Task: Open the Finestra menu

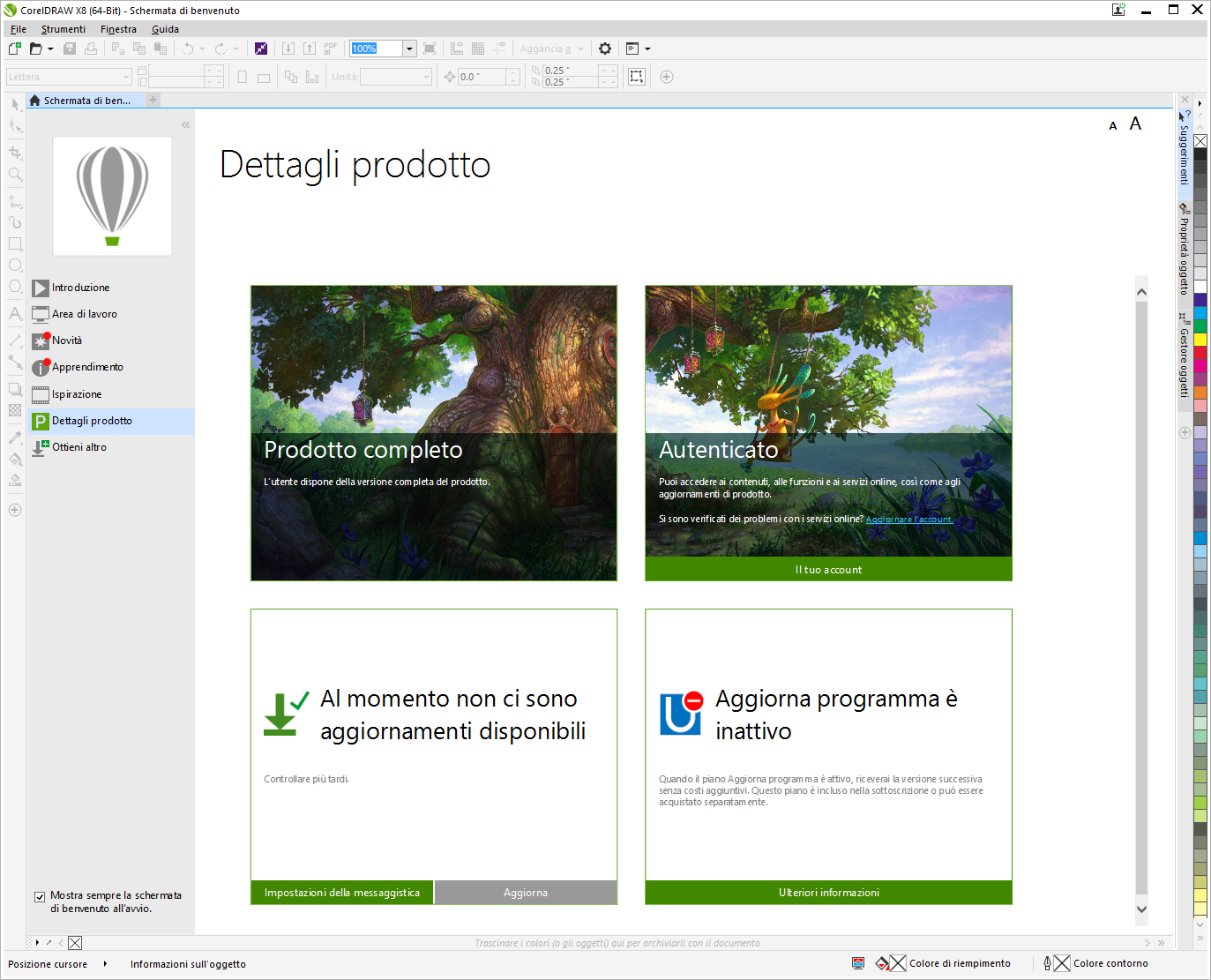Action: coord(118,29)
